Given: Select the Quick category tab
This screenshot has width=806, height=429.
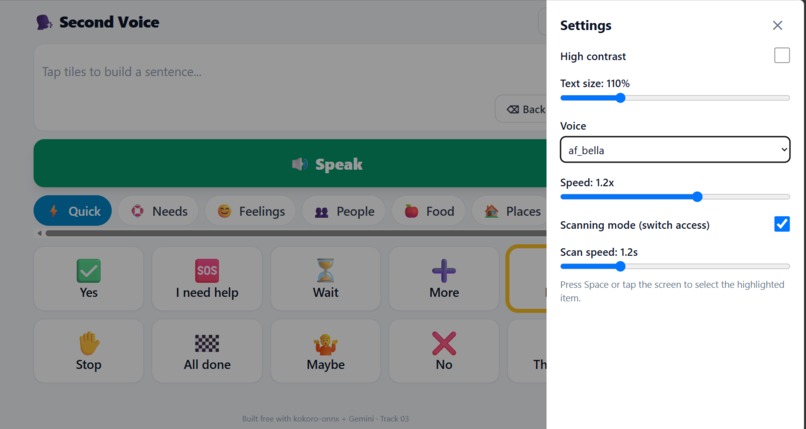Looking at the screenshot, I should coord(72,211).
